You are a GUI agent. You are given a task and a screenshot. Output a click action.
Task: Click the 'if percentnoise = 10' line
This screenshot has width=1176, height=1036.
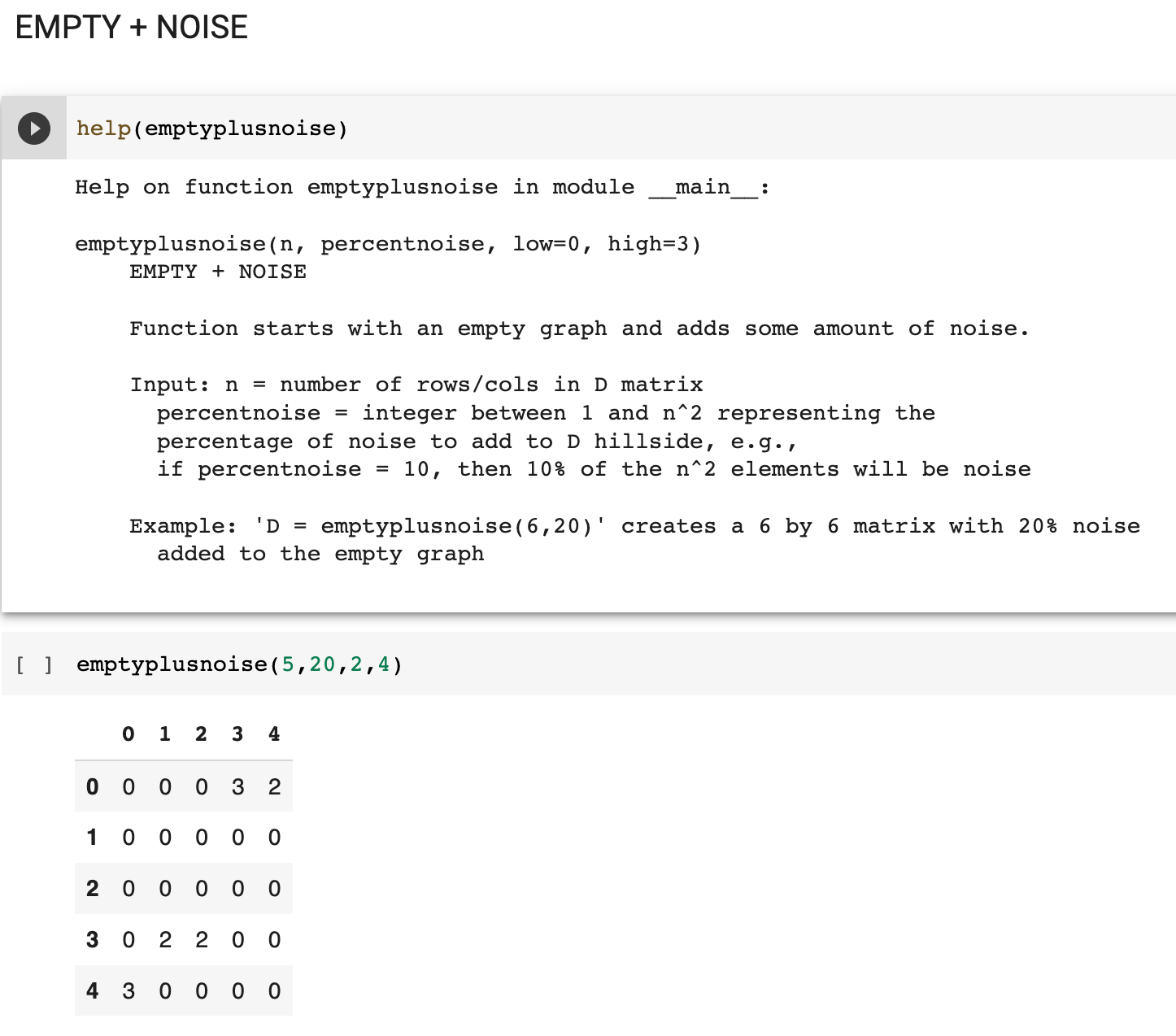(x=594, y=469)
